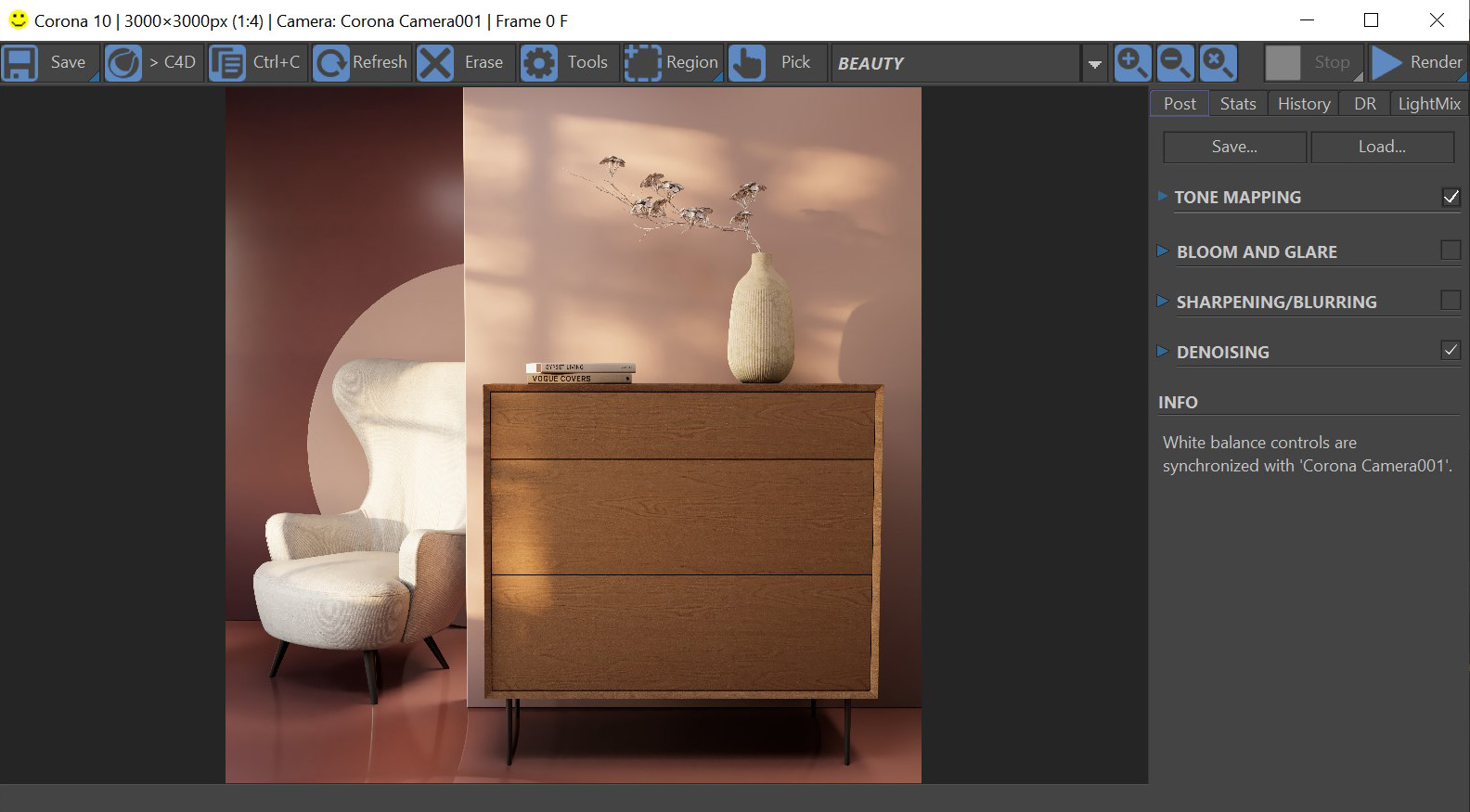Enable Sharpening/Blurring checkbox
Screen dimensions: 1470x812
click(x=1451, y=300)
